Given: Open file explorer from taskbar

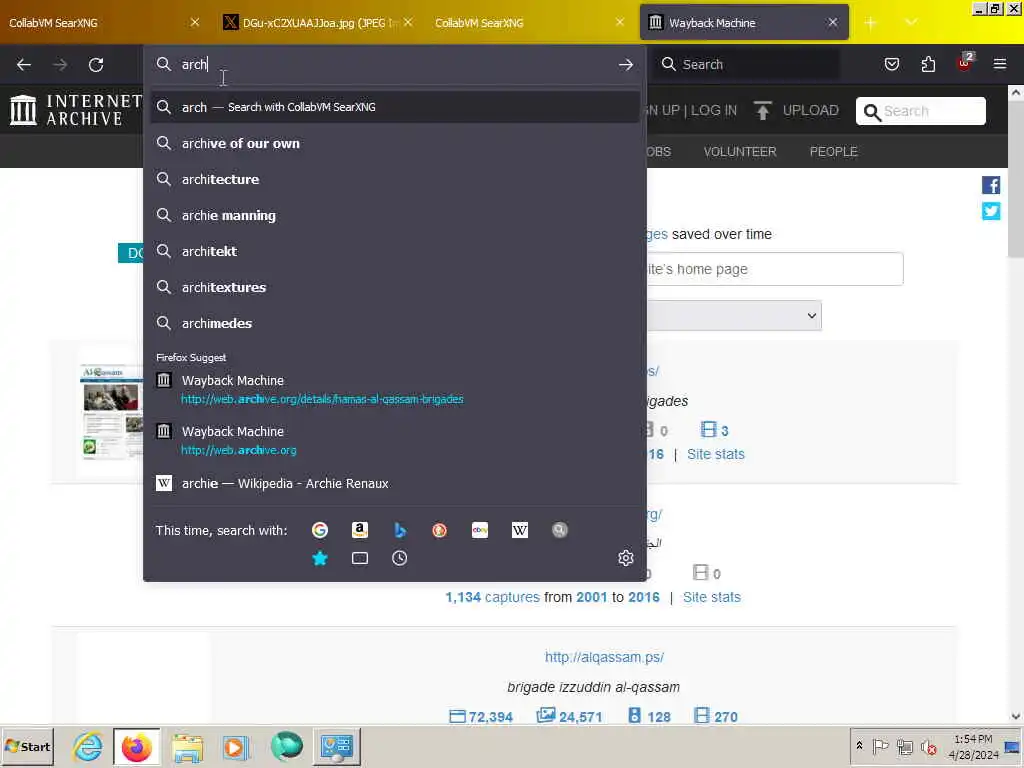Looking at the screenshot, I should tap(187, 747).
